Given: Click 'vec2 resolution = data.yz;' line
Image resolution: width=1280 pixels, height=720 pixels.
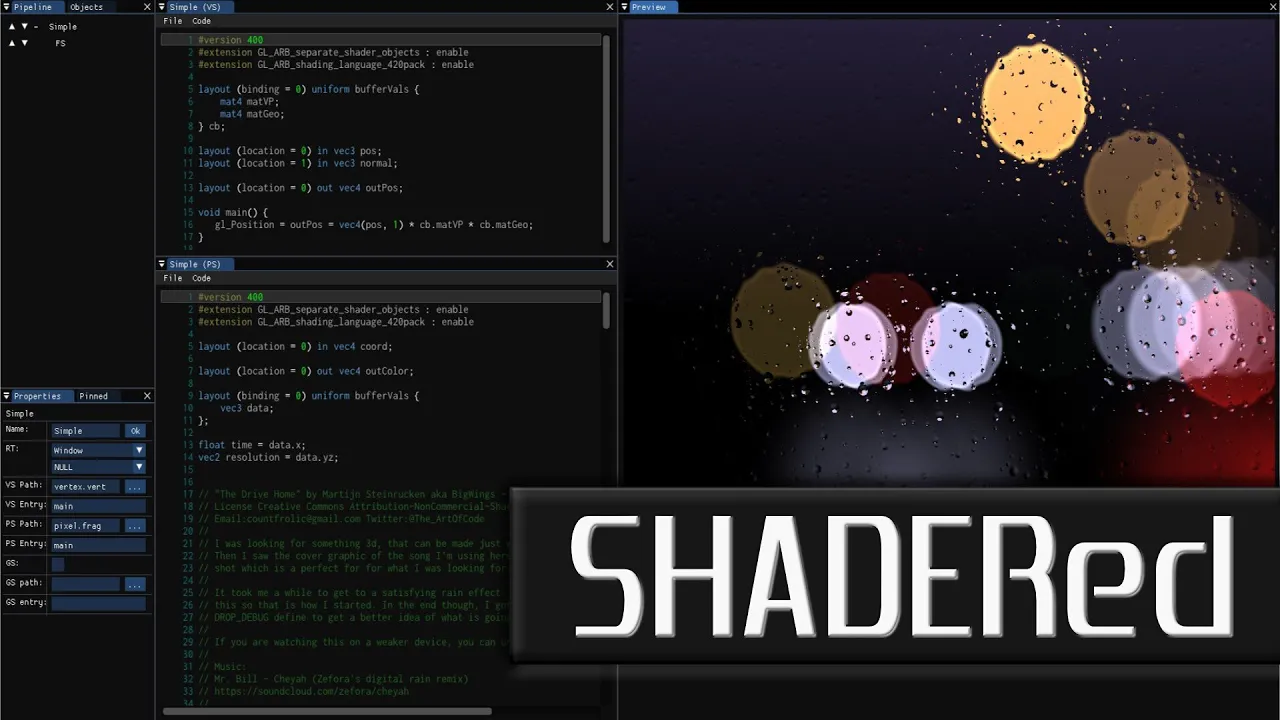Looking at the screenshot, I should coord(268,457).
